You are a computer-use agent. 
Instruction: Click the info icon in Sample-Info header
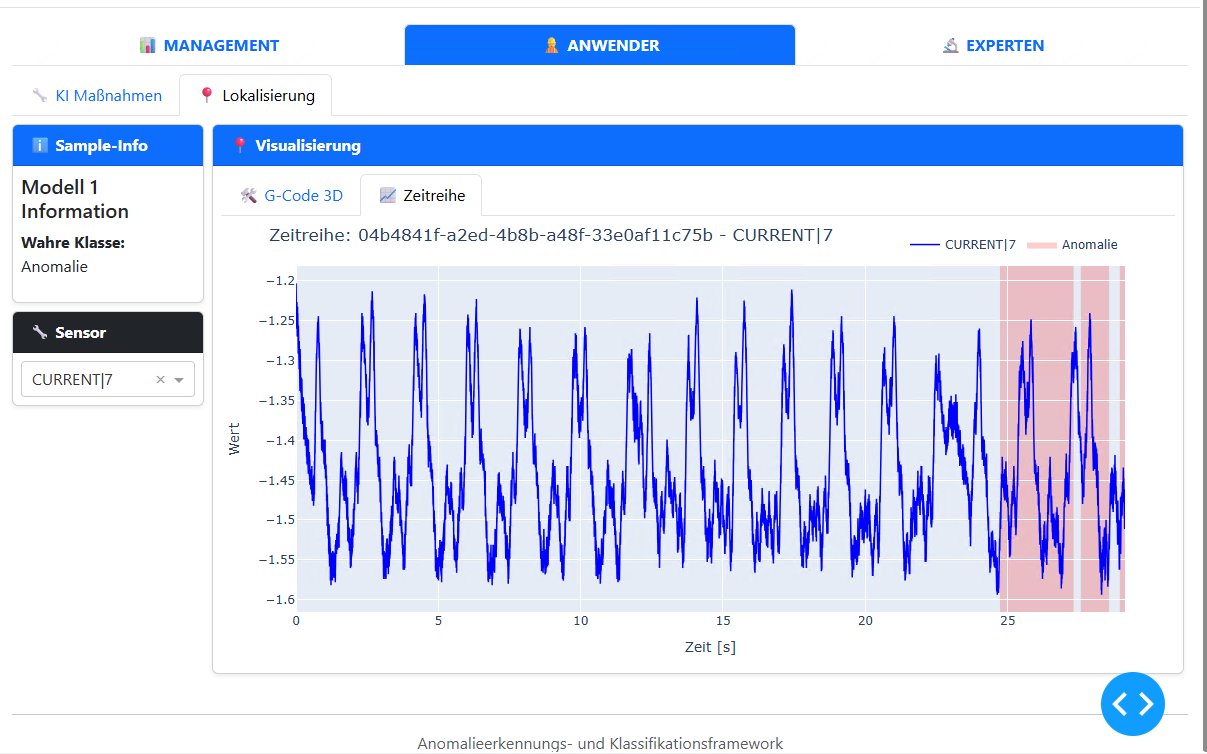tap(38, 145)
